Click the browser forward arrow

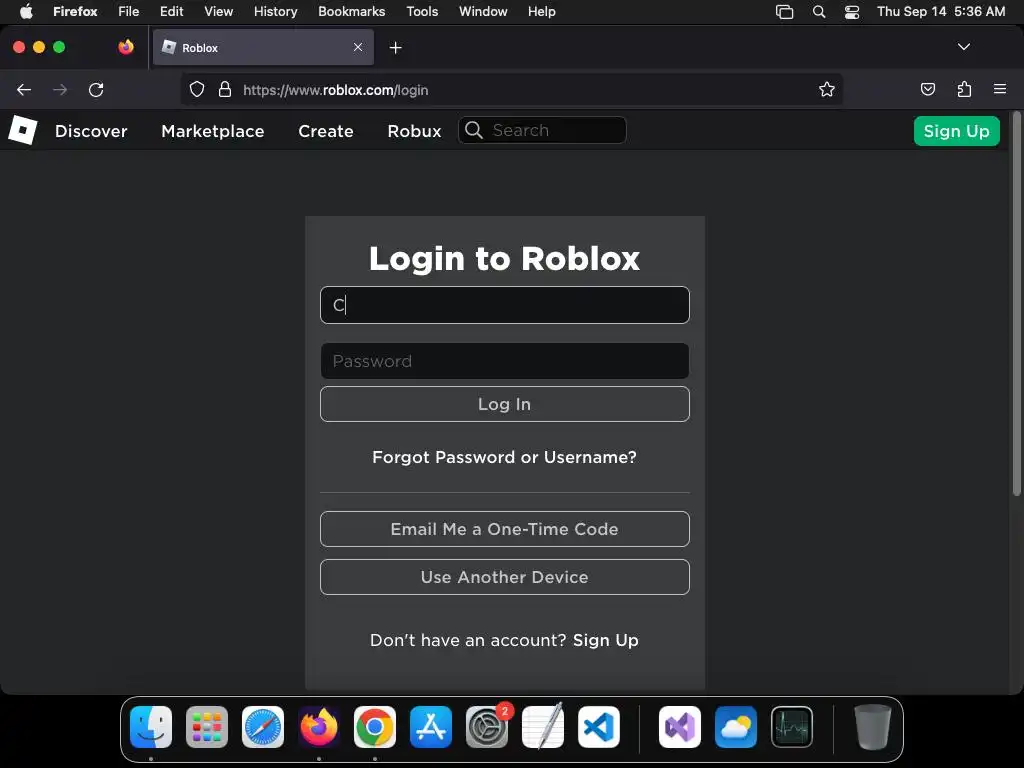tap(60, 89)
